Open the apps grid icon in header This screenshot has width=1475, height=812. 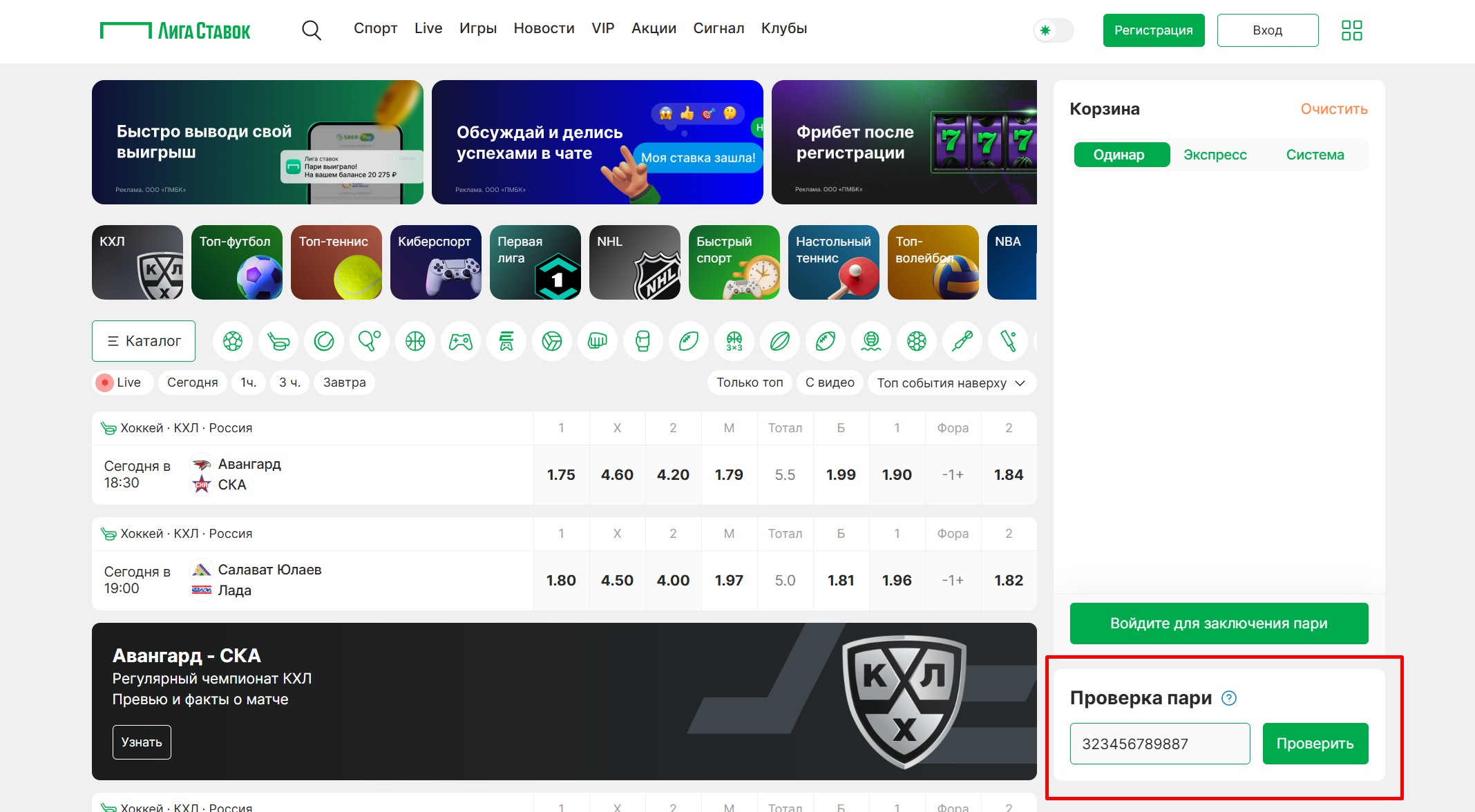[x=1351, y=30]
